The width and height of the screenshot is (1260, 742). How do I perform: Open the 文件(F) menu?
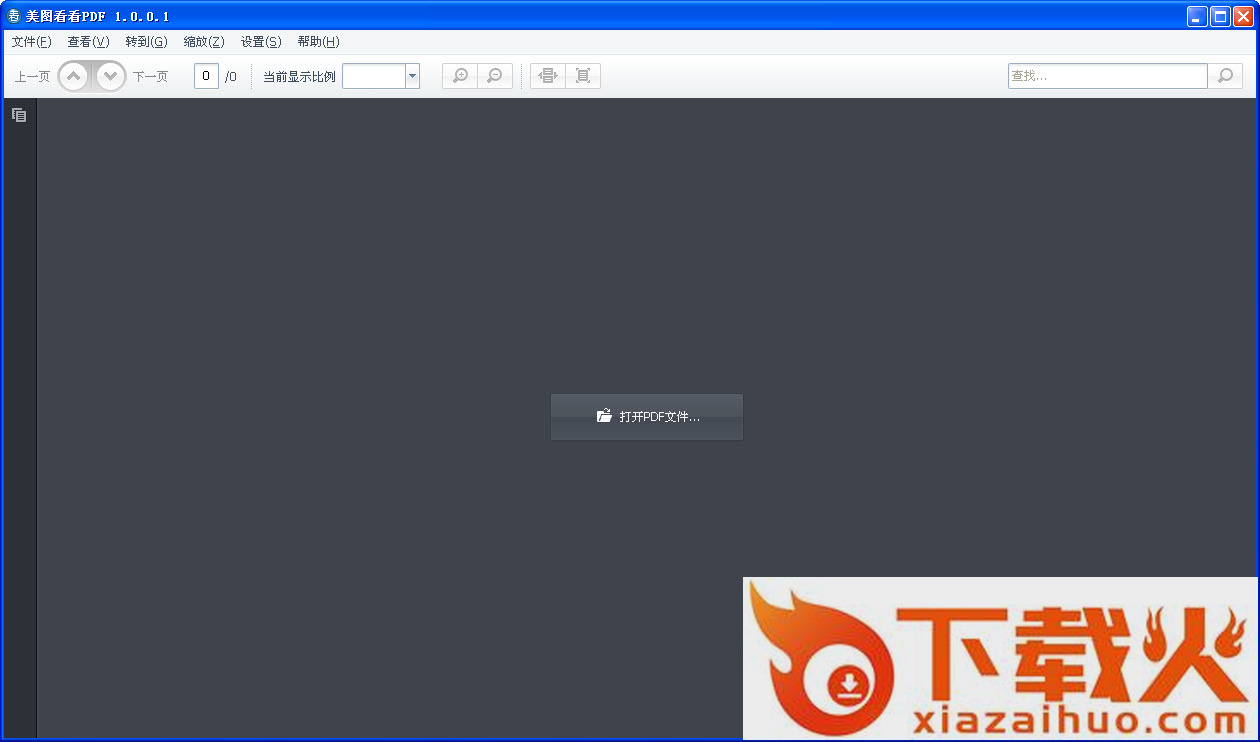[31, 42]
